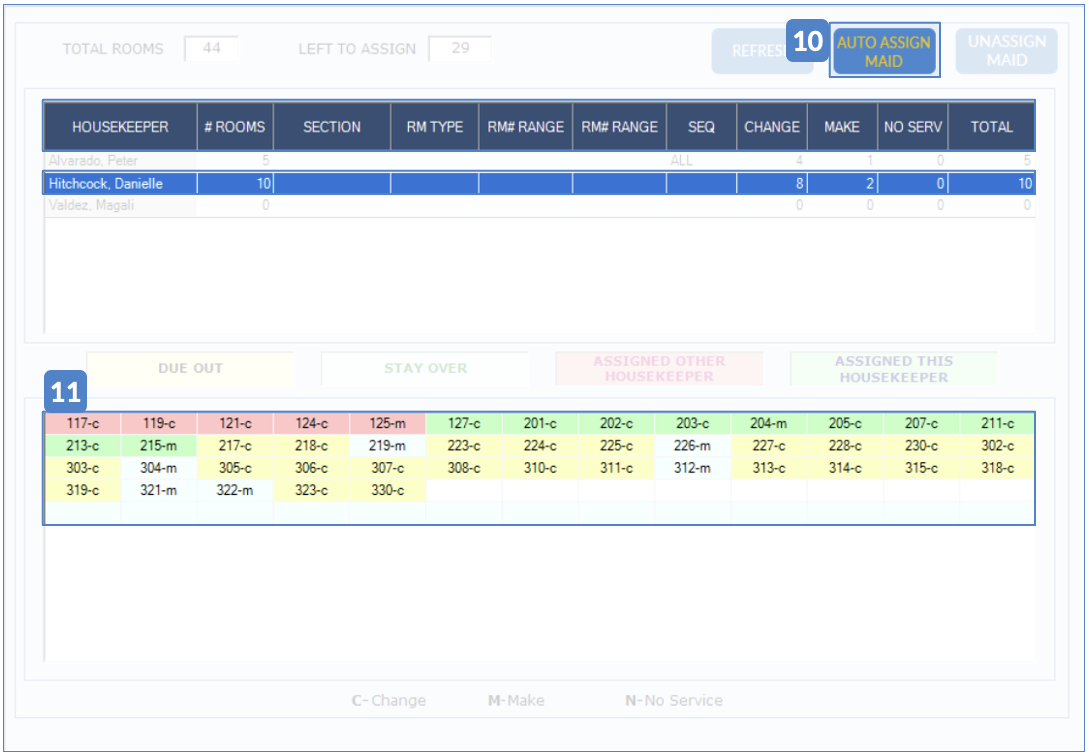Image resolution: width=1089 pixels, height=755 pixels.
Task: Click the Left to Assign field
Action: coord(459,48)
